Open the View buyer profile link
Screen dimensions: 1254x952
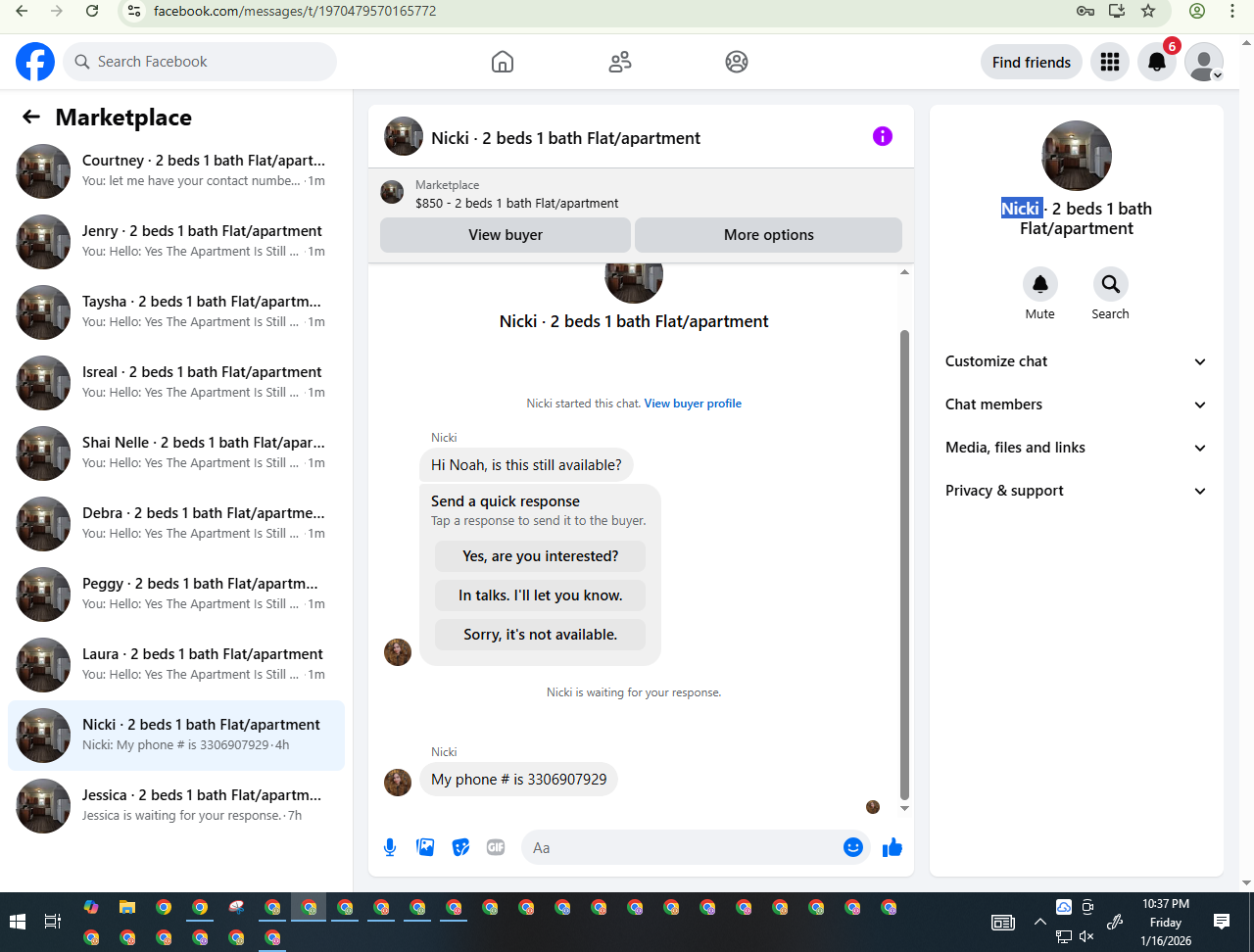pos(693,404)
